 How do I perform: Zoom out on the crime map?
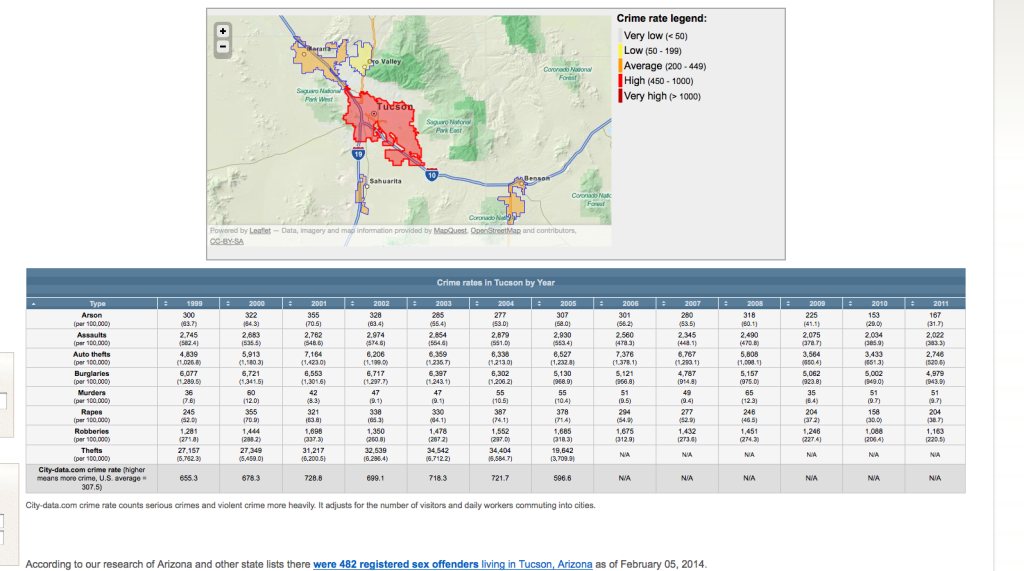point(223,47)
